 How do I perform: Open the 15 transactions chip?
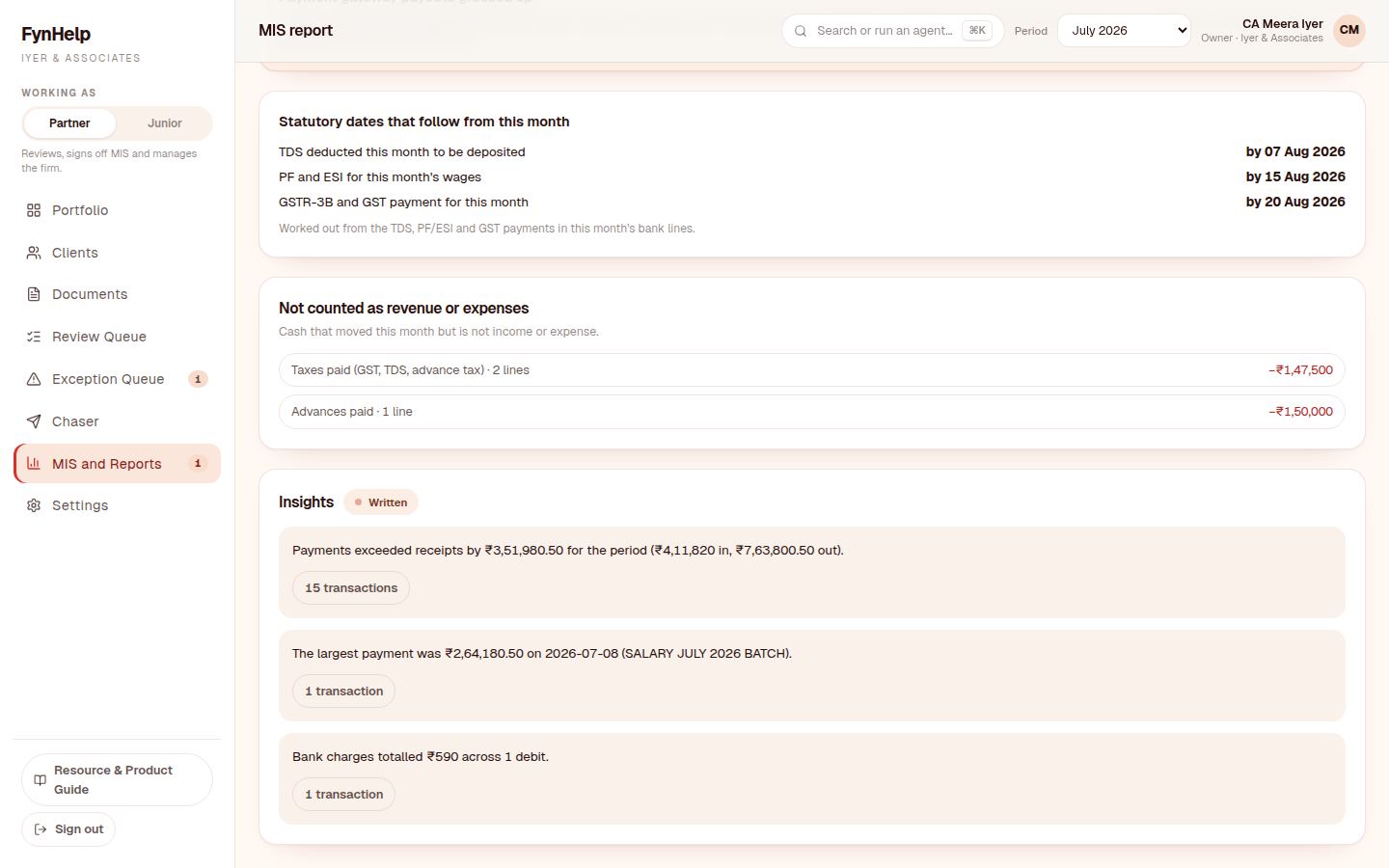point(351,588)
